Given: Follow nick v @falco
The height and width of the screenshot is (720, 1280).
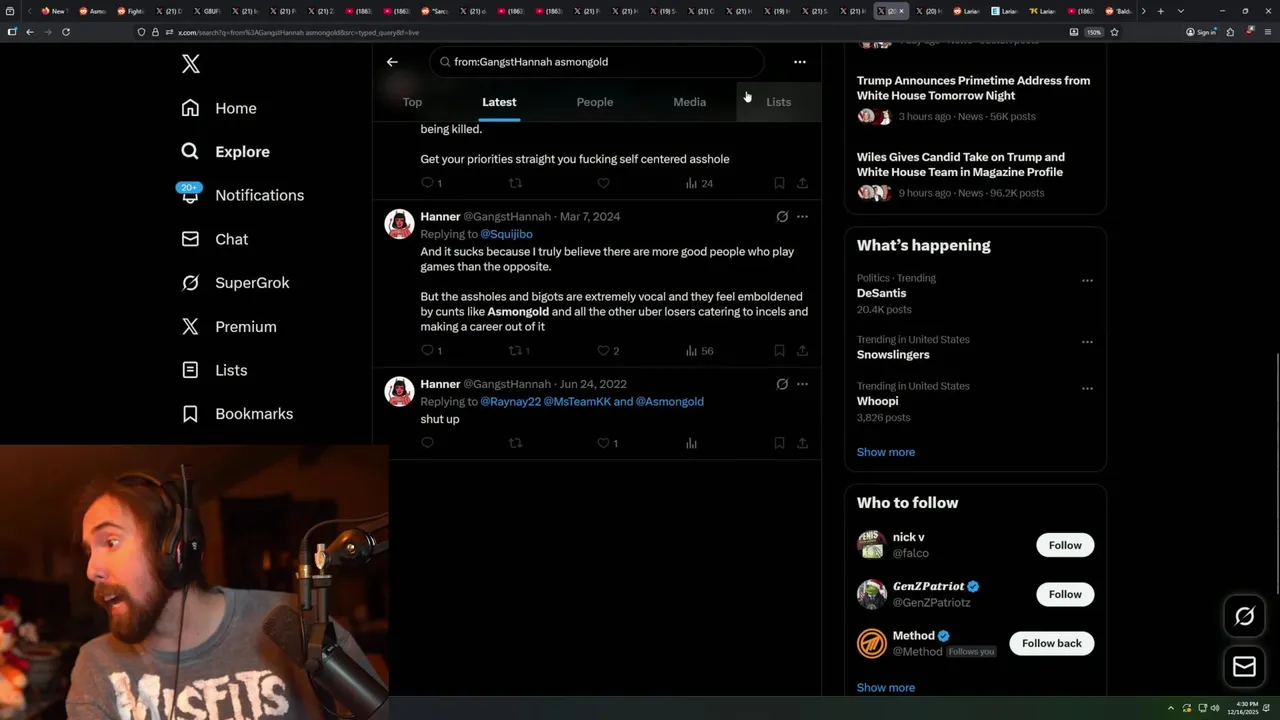Looking at the screenshot, I should click(x=1065, y=545).
